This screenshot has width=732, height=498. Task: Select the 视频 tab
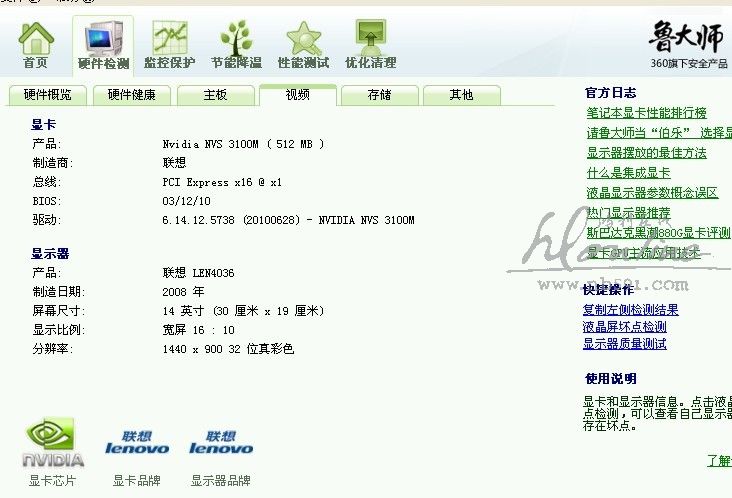point(298,95)
